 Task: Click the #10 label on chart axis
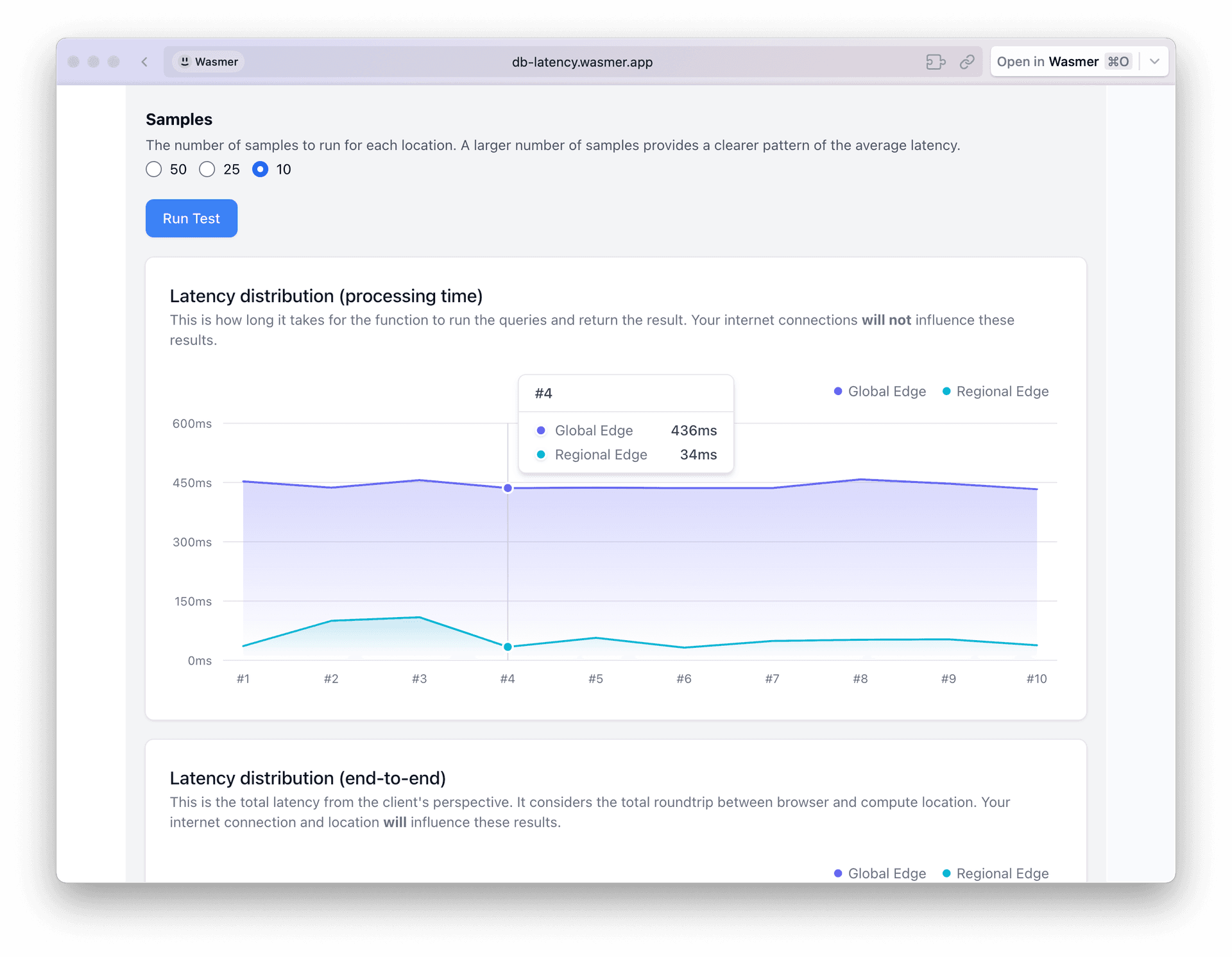click(x=1036, y=679)
